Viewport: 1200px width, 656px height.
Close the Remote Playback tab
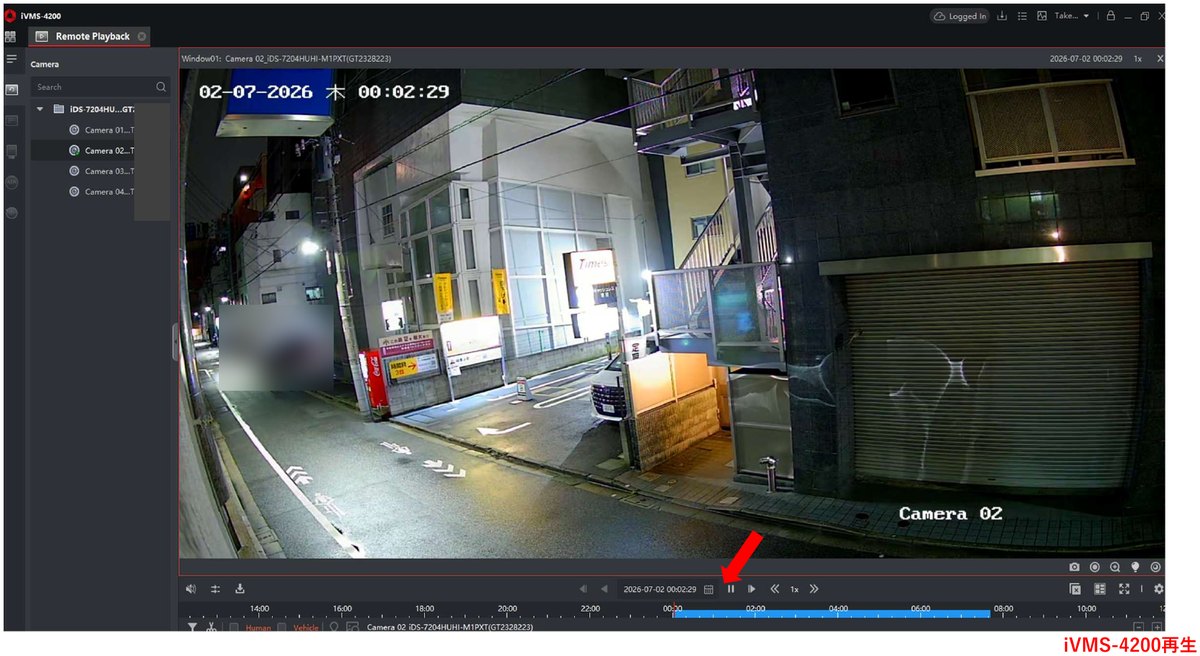142,36
